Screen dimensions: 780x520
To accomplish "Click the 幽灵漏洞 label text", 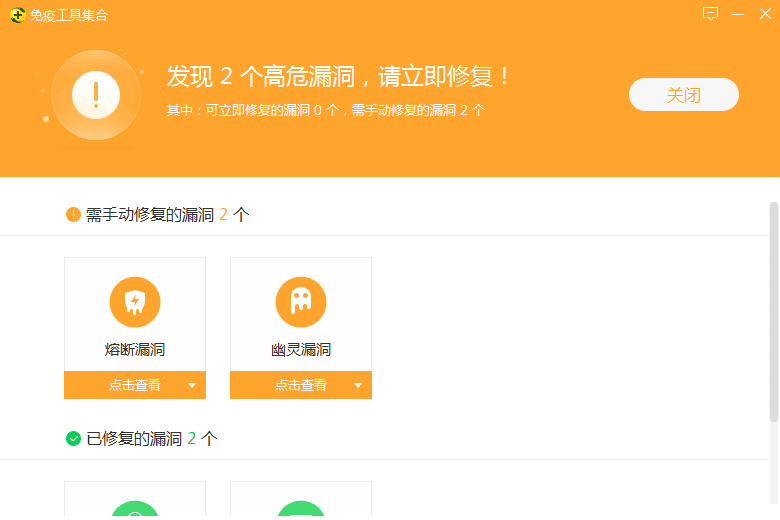I will 301,349.
